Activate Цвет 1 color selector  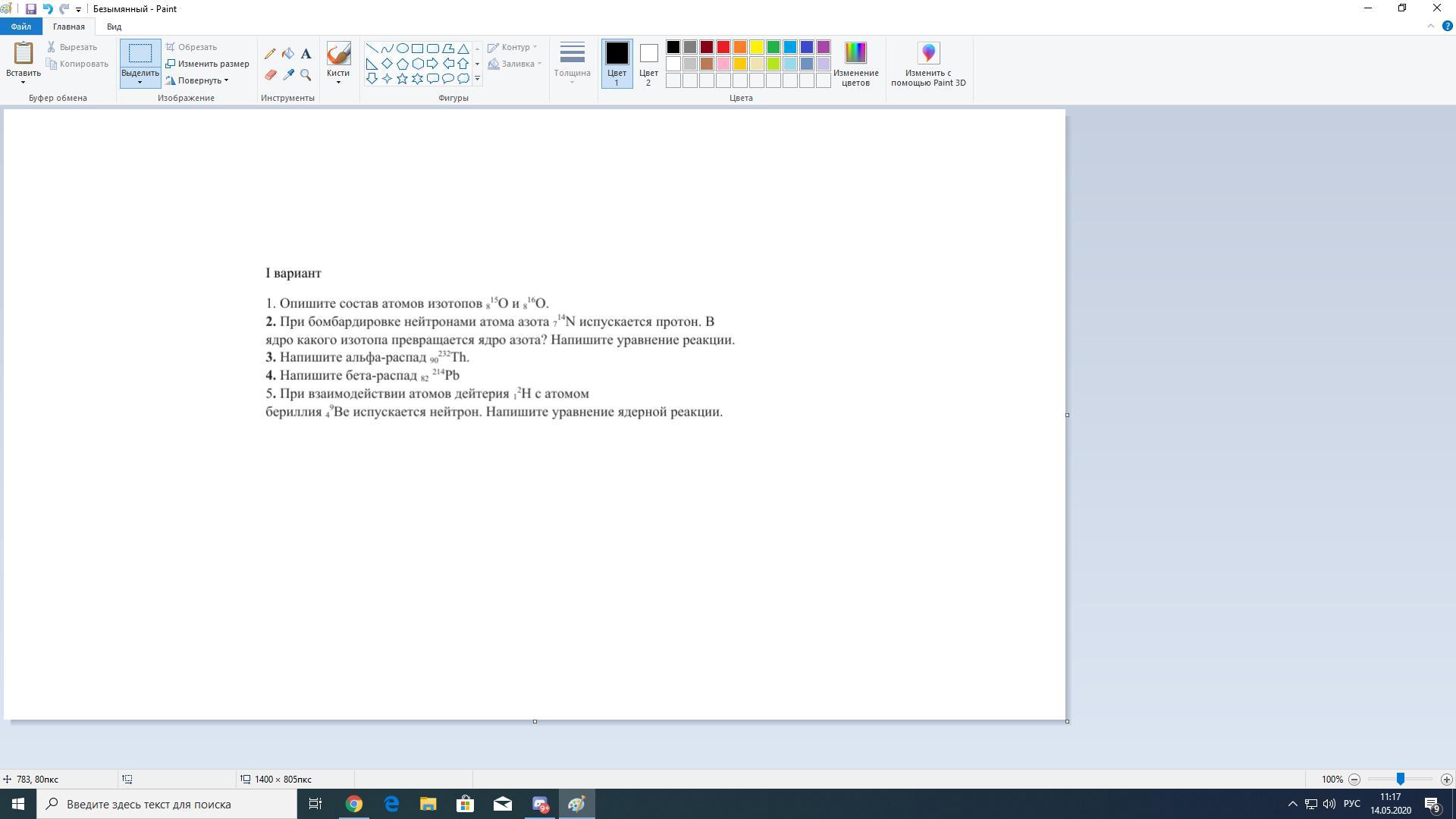click(x=617, y=64)
